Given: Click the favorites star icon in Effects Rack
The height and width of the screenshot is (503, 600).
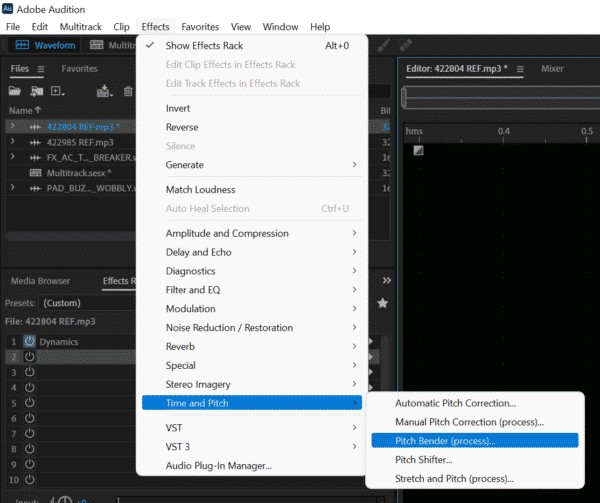Looking at the screenshot, I should [382, 303].
